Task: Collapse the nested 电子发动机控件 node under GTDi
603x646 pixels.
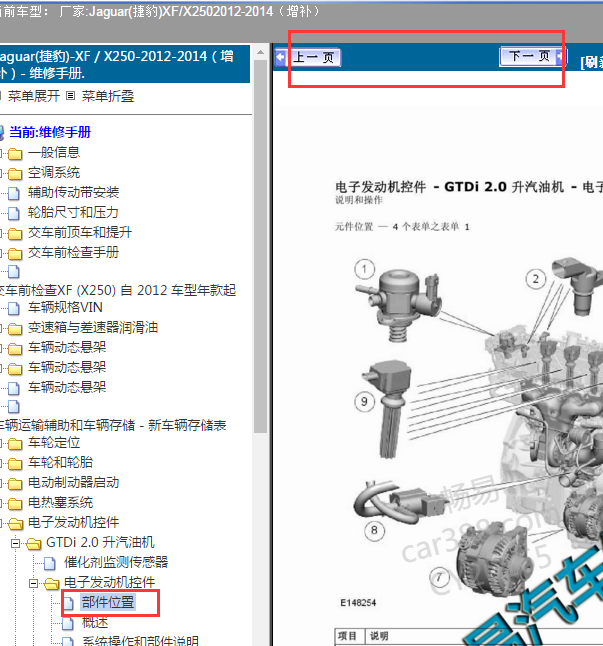Action: point(33,583)
